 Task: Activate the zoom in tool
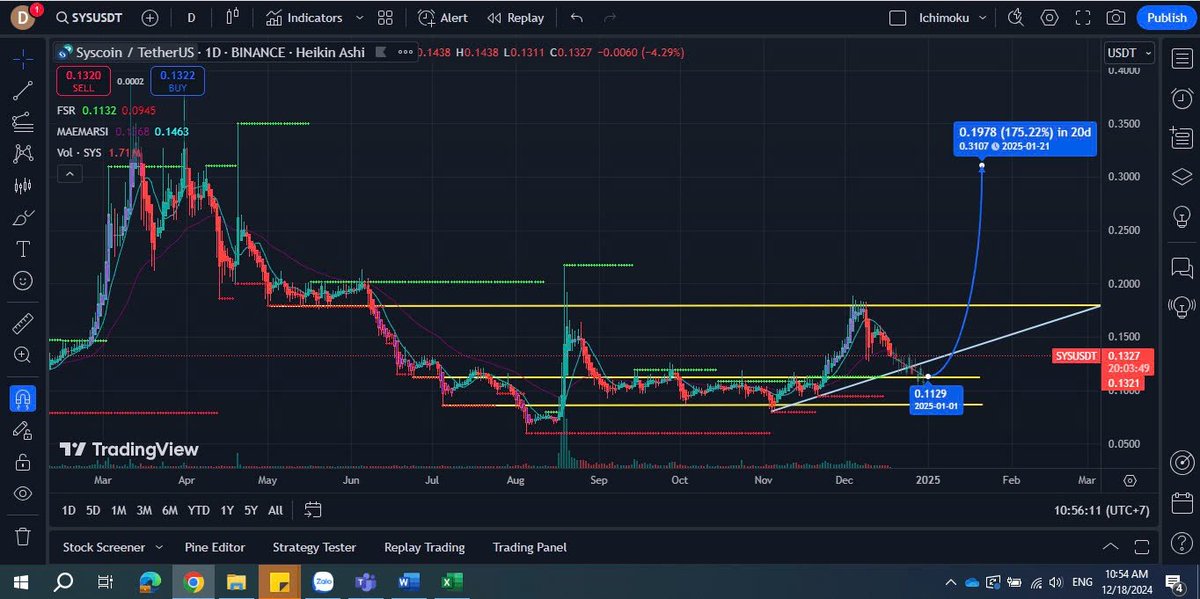[x=23, y=355]
